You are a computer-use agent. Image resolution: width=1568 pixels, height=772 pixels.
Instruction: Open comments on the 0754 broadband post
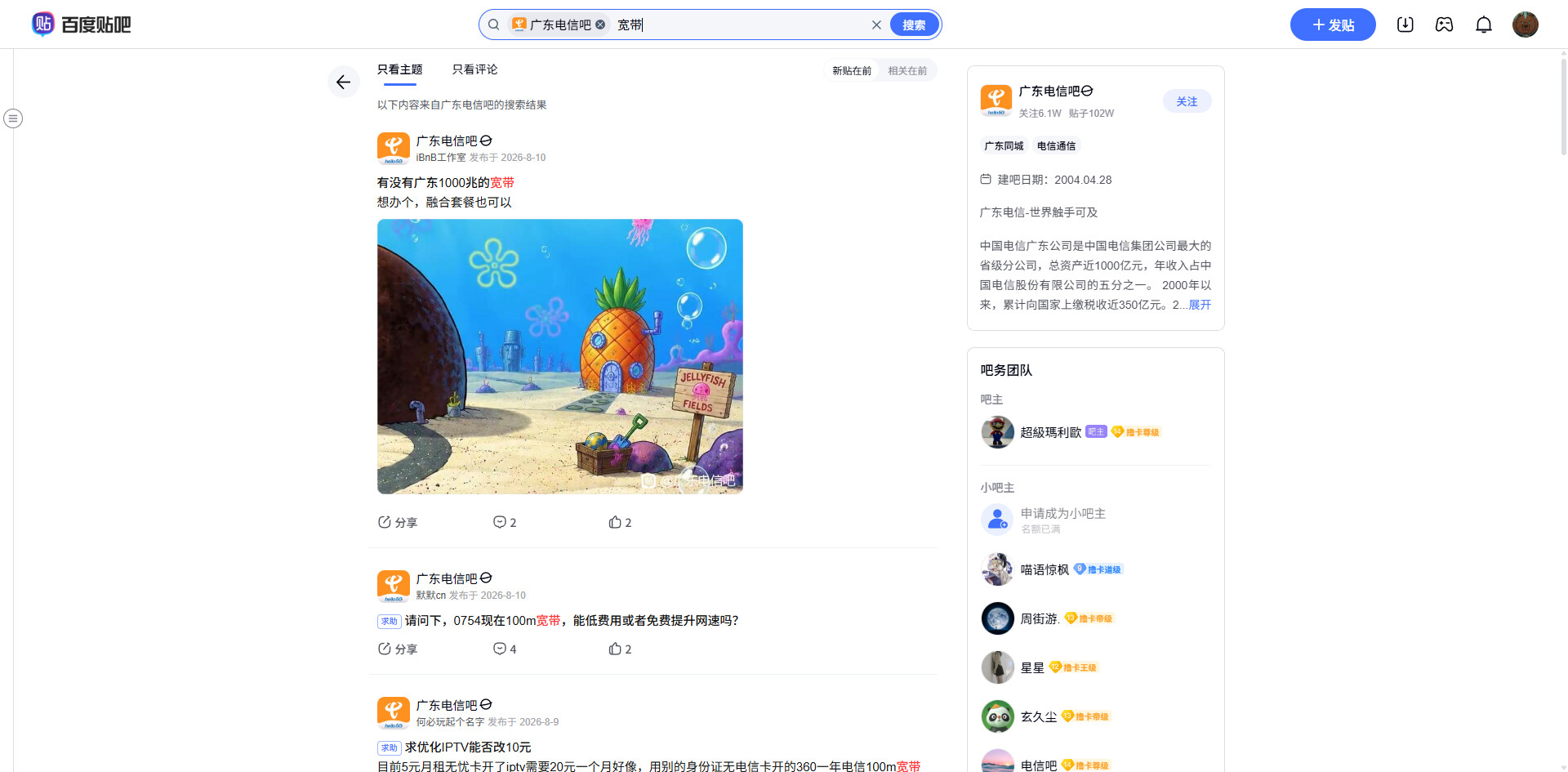coord(505,649)
